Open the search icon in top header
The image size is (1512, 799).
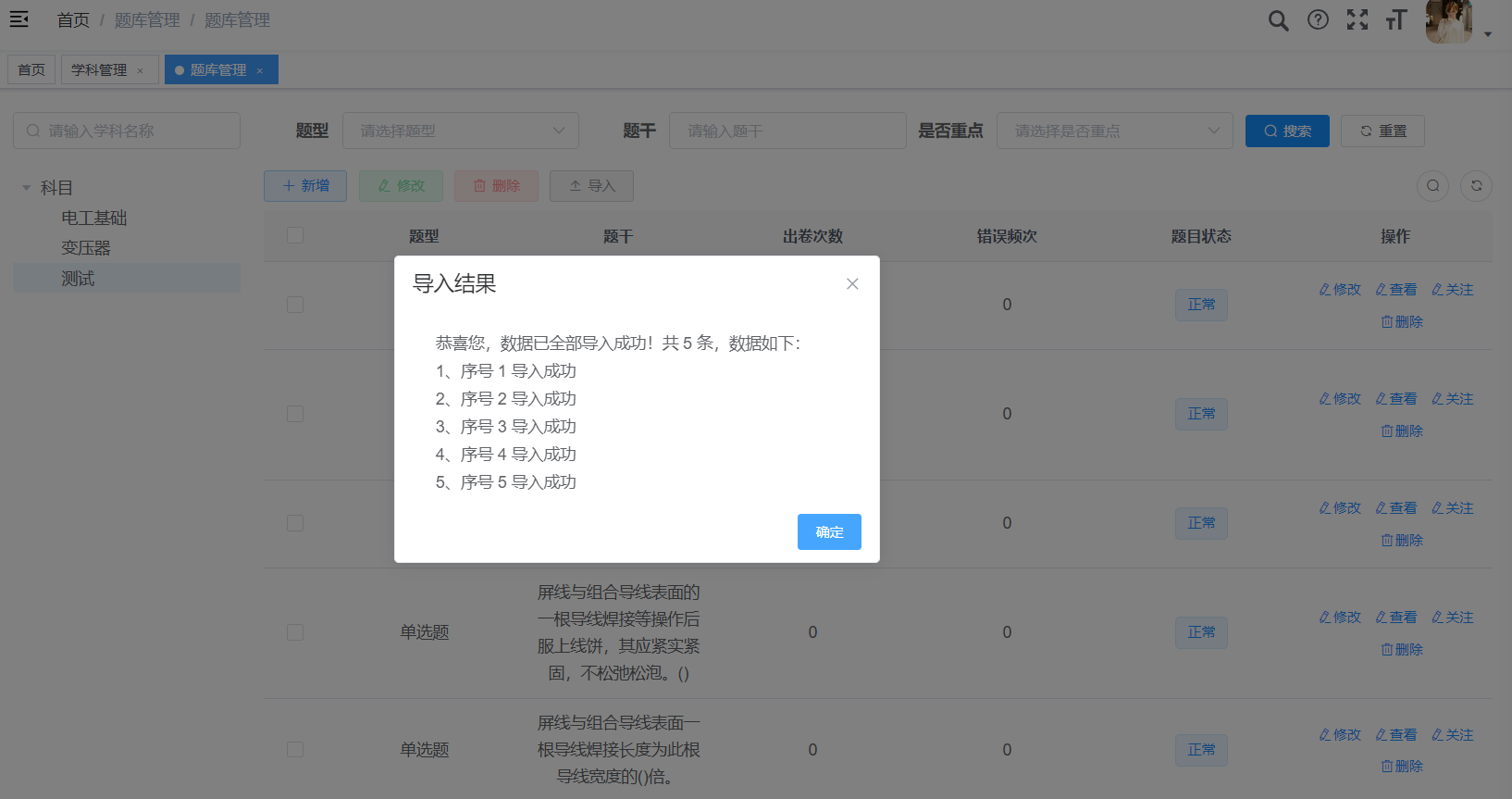tap(1278, 20)
